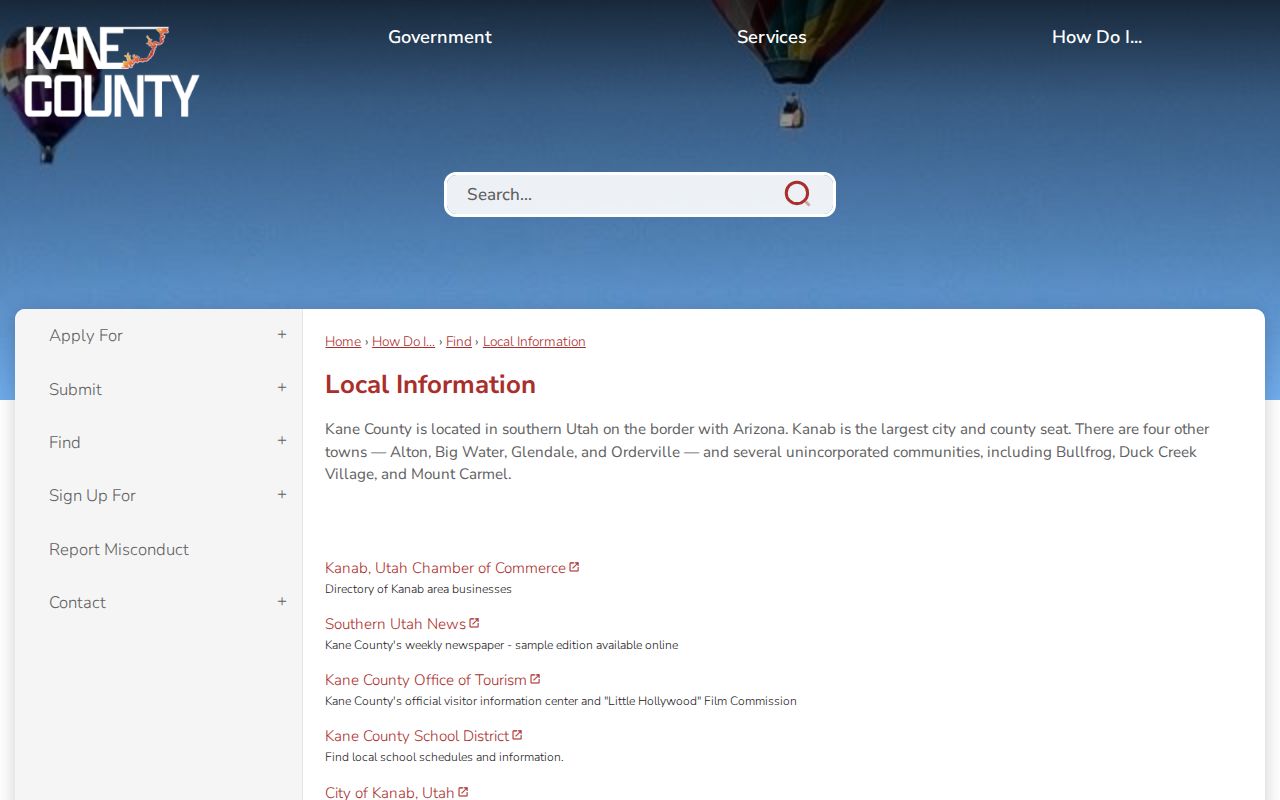Viewport: 1280px width, 800px height.
Task: Click the Local Information page heading
Action: coord(430,385)
